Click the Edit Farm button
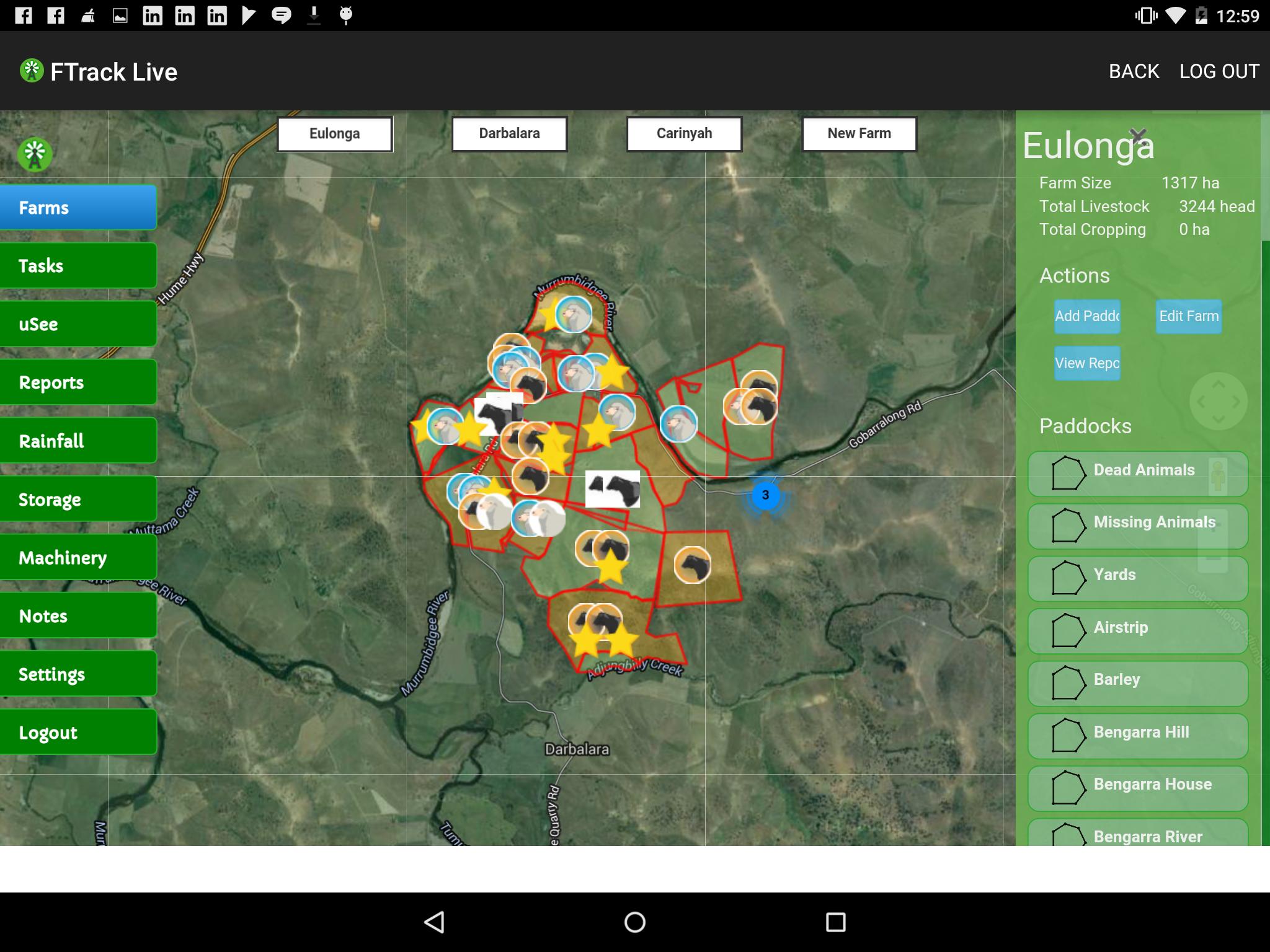The image size is (1270, 952). (x=1188, y=317)
